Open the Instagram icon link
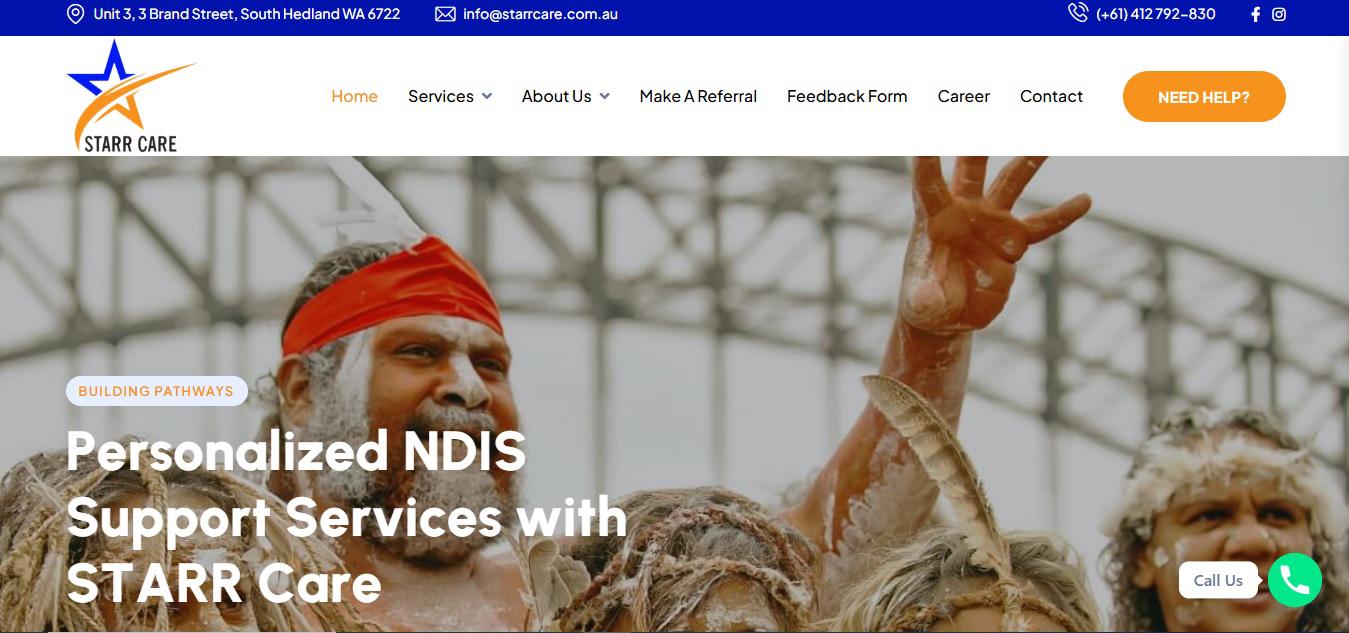The image size is (1349, 633). 1279,14
